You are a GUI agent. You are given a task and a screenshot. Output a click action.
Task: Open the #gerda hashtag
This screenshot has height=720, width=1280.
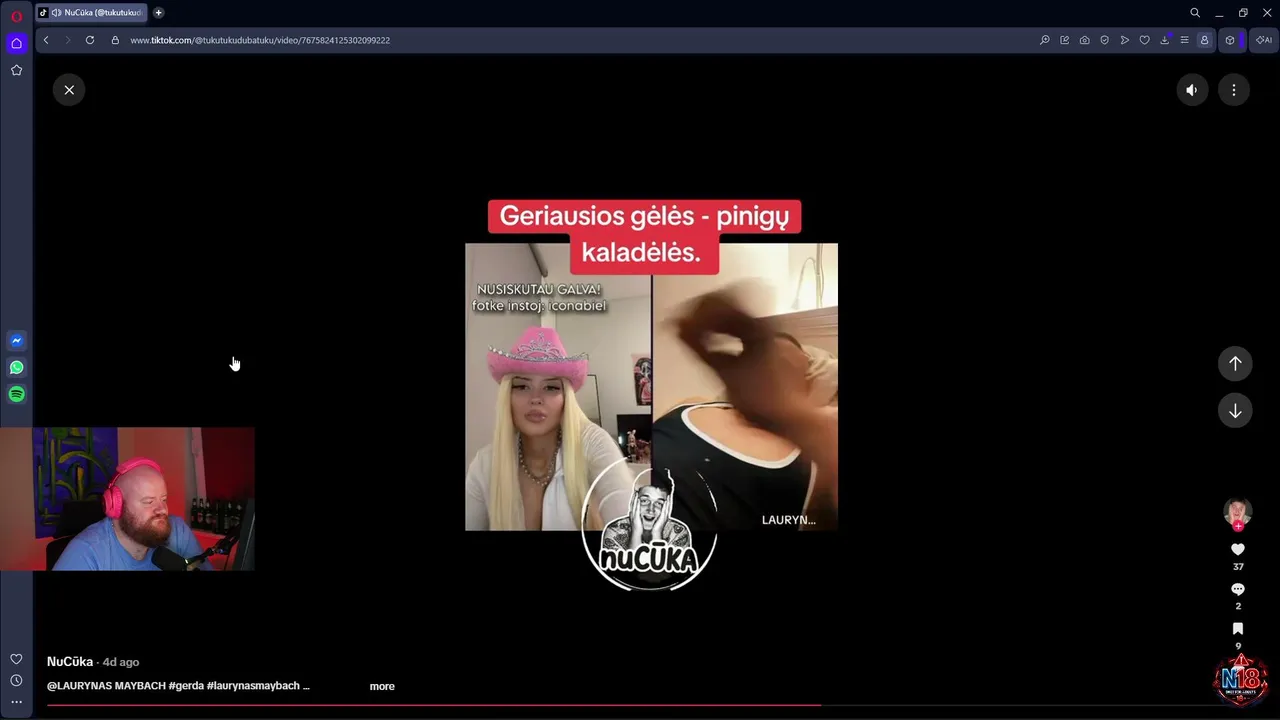coord(186,686)
